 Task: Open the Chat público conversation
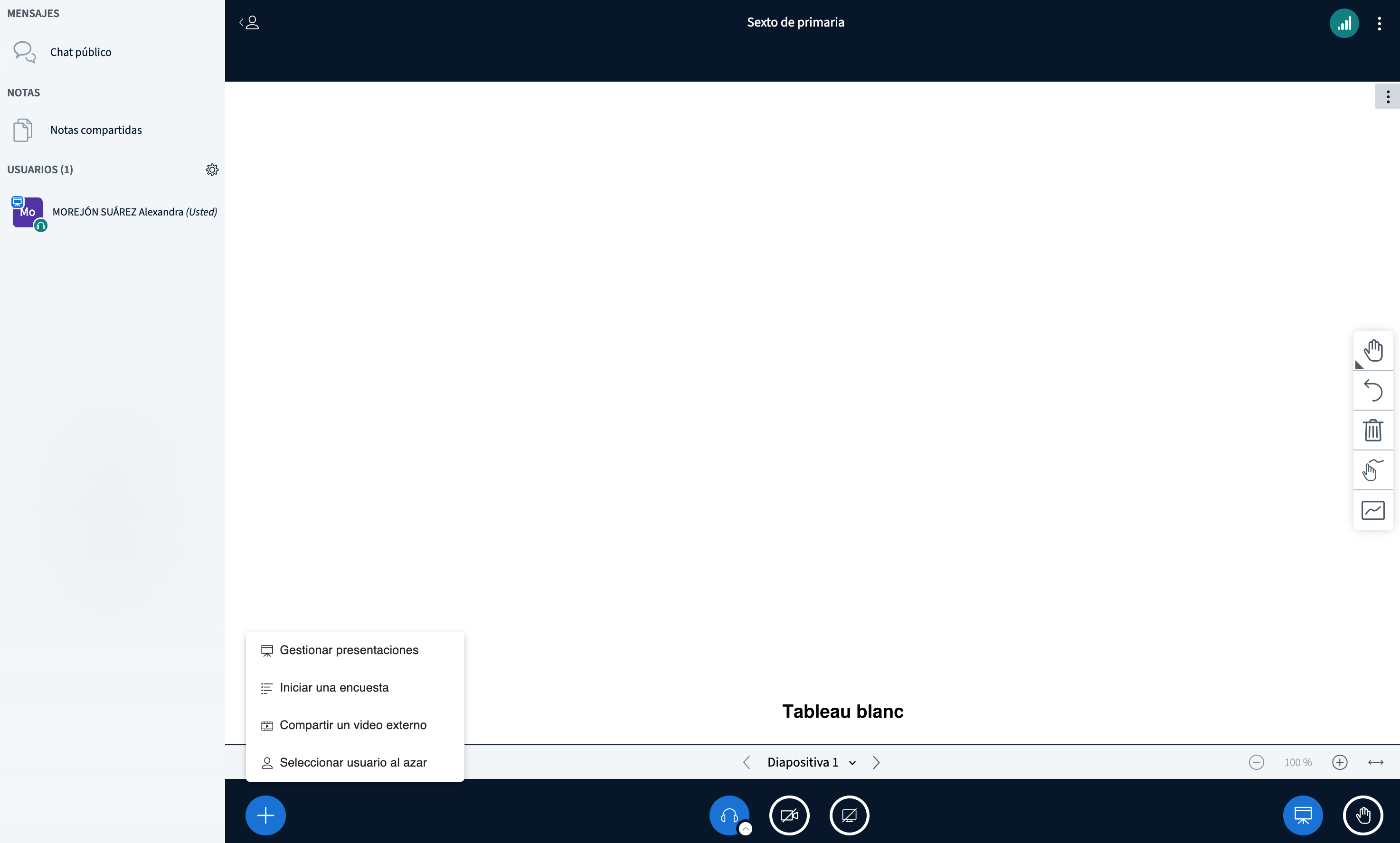point(80,52)
